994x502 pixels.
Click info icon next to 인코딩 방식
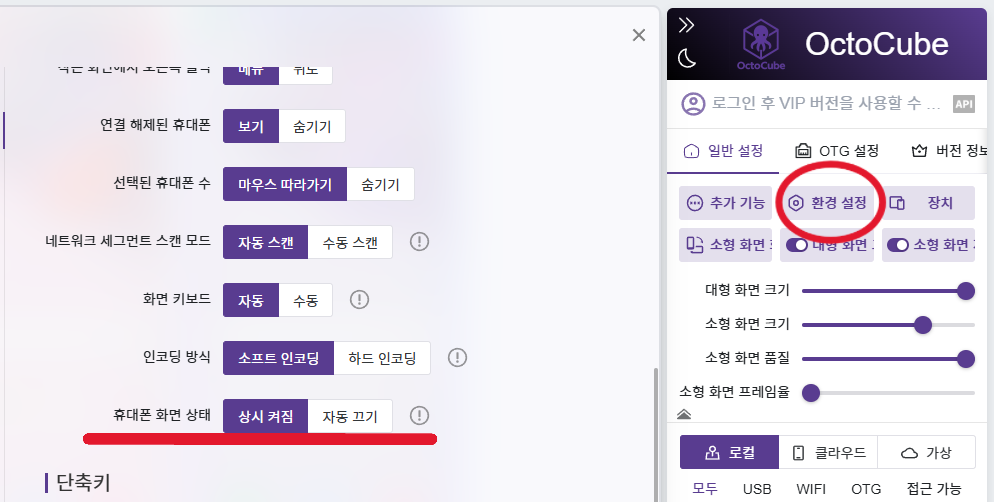tap(457, 357)
